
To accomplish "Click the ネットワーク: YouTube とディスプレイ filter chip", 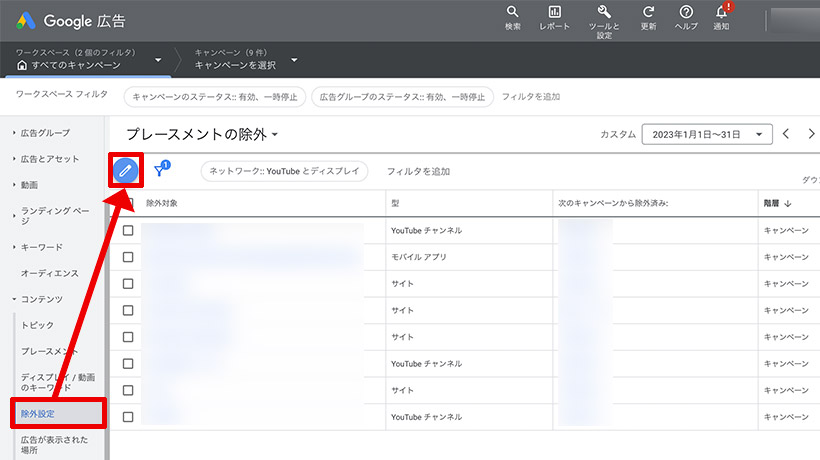I will 284,172.
